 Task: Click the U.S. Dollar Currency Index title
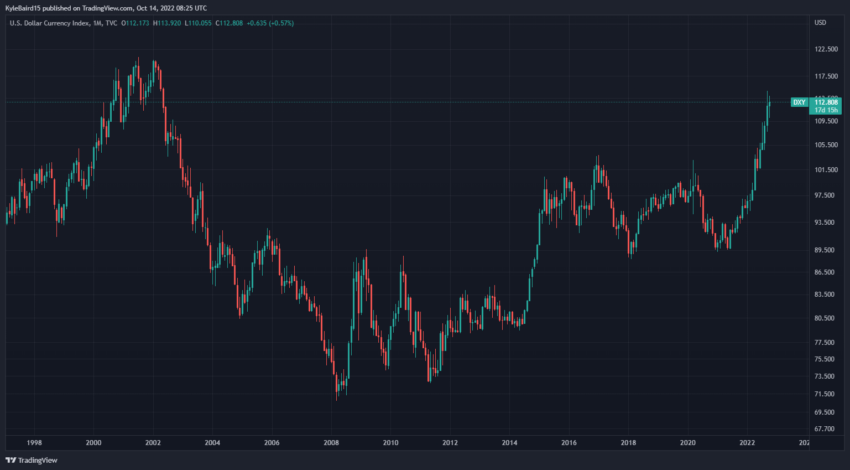[50, 23]
